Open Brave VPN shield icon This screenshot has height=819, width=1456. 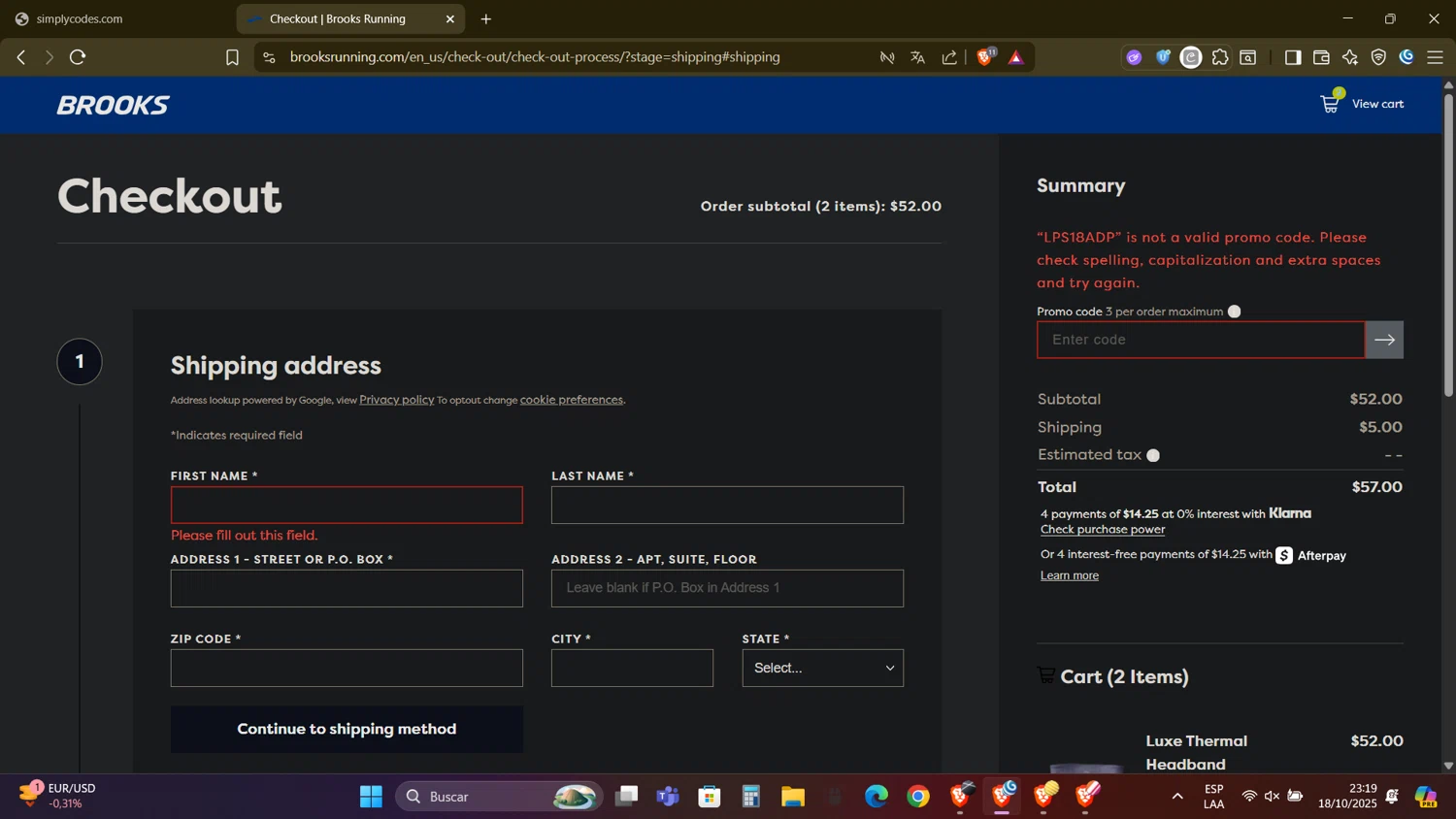(1378, 57)
